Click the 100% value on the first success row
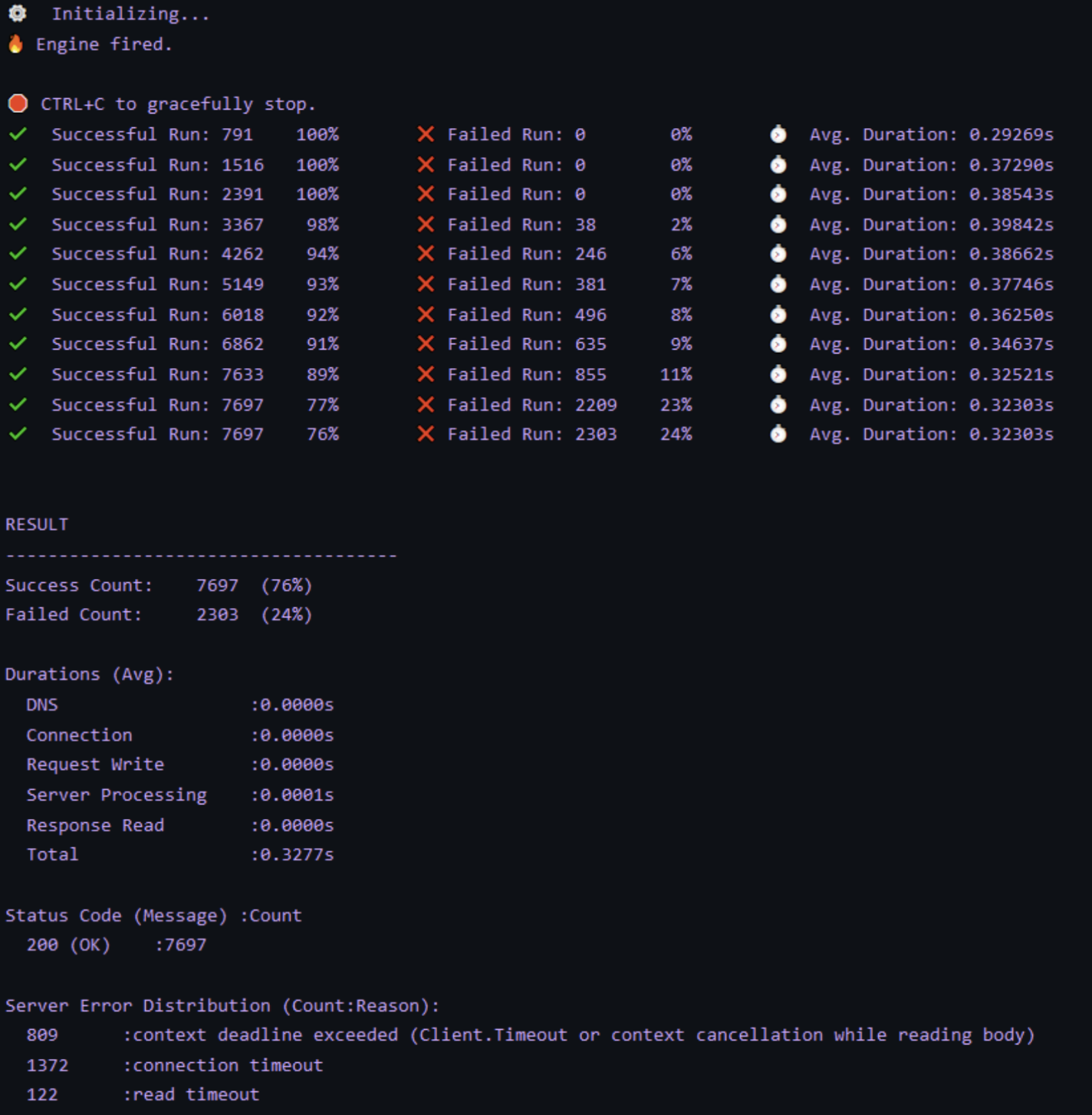This screenshot has width=1092, height=1115. pos(320,134)
